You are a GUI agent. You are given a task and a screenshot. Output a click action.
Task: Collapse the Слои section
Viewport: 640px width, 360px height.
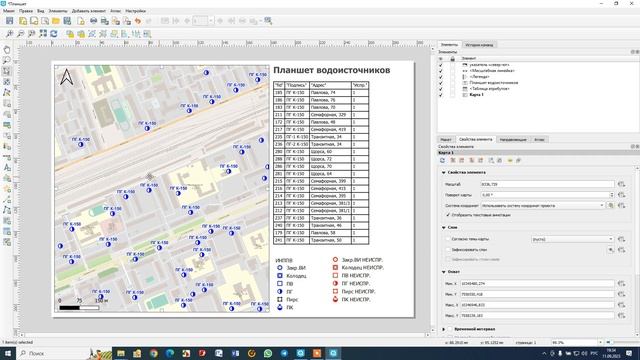tap(444, 227)
